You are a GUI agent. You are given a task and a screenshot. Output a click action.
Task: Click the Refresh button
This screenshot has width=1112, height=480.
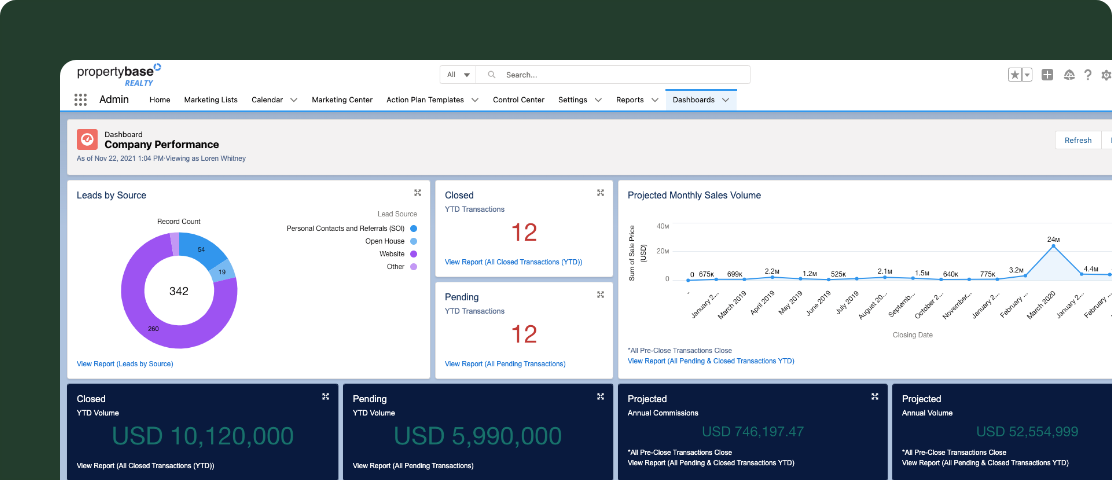pos(1077,140)
